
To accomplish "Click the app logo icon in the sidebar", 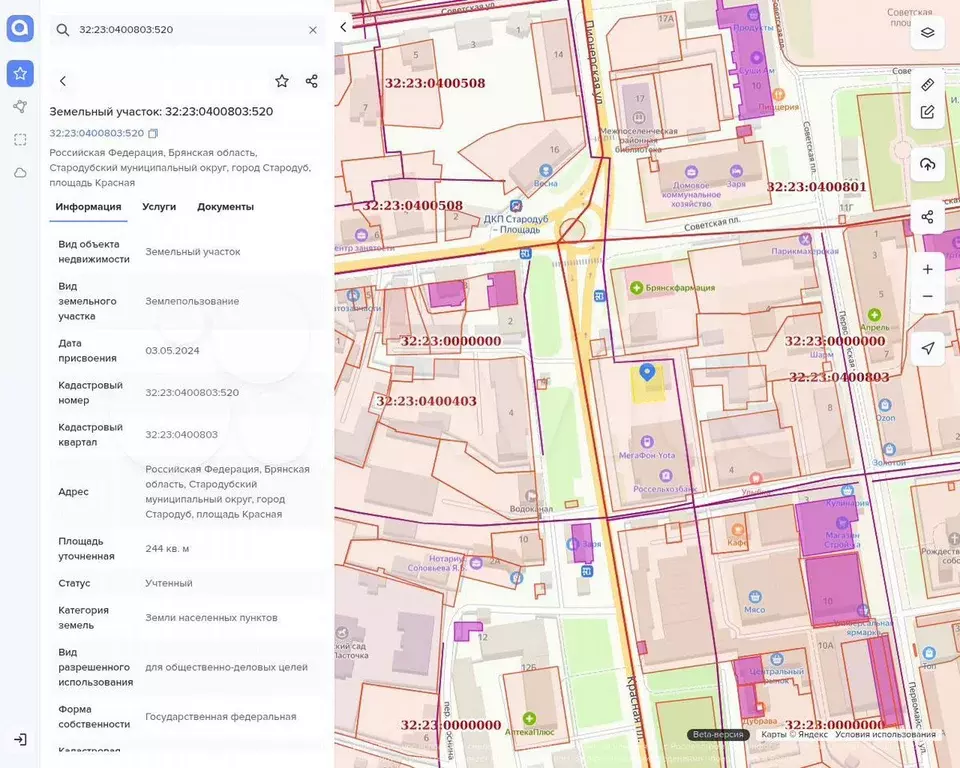I will [20, 28].
